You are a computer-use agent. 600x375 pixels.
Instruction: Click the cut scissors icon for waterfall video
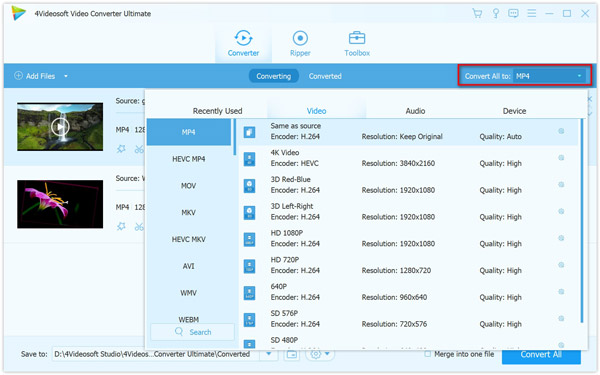(x=139, y=149)
